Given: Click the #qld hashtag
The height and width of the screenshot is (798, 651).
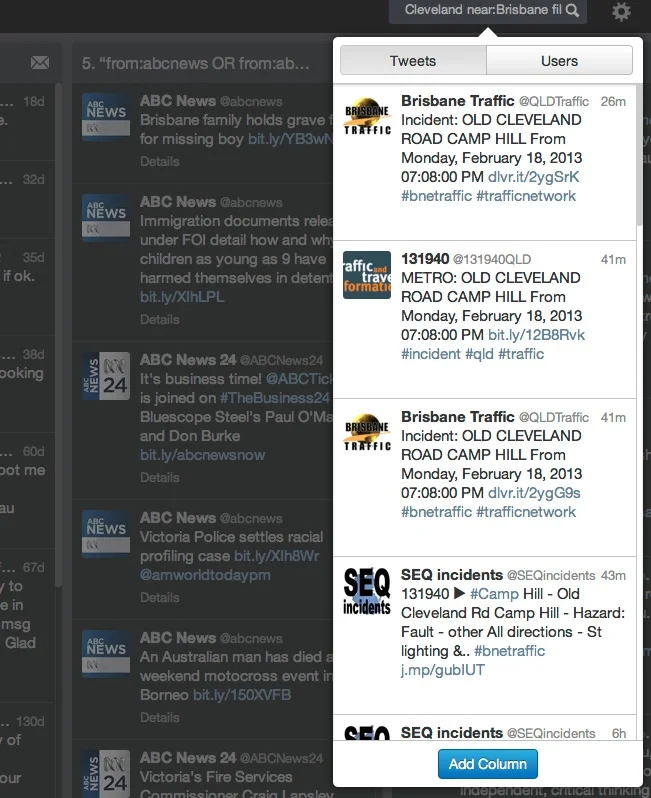Looking at the screenshot, I should [x=479, y=354].
